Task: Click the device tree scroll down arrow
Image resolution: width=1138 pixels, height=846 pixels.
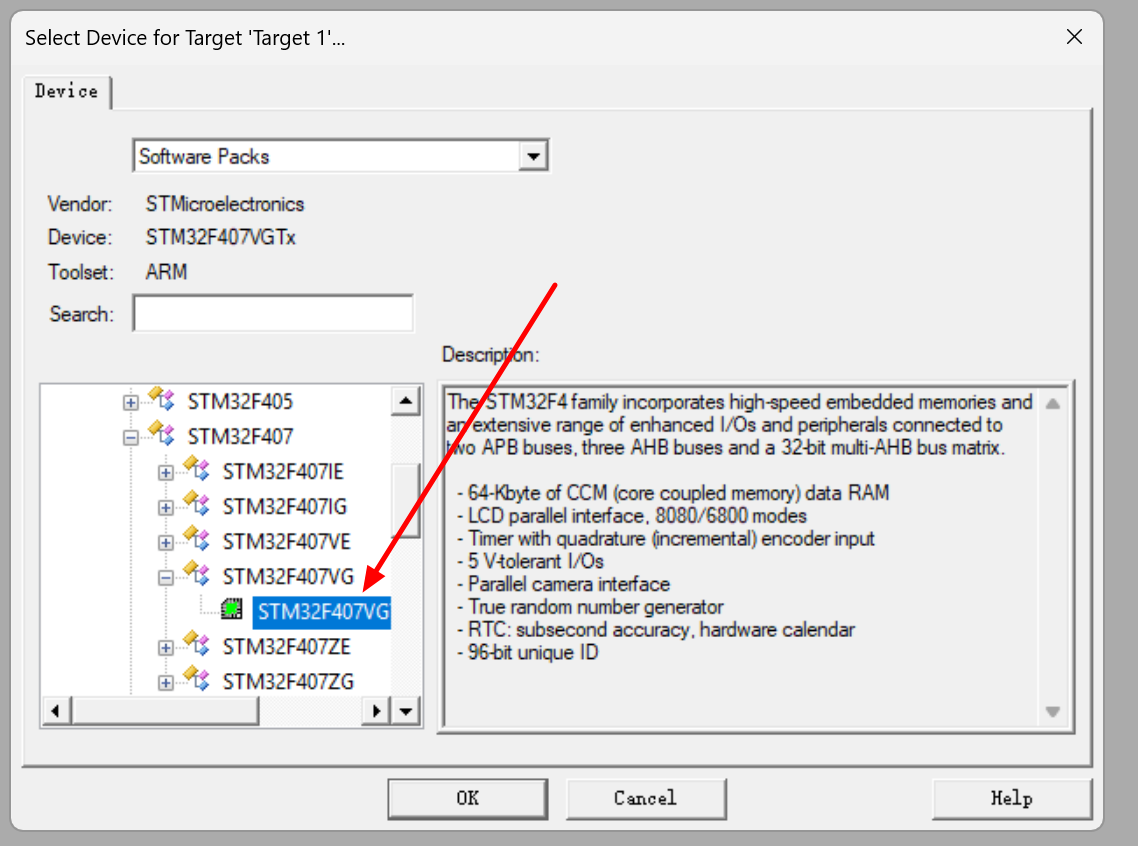Action: click(x=406, y=712)
